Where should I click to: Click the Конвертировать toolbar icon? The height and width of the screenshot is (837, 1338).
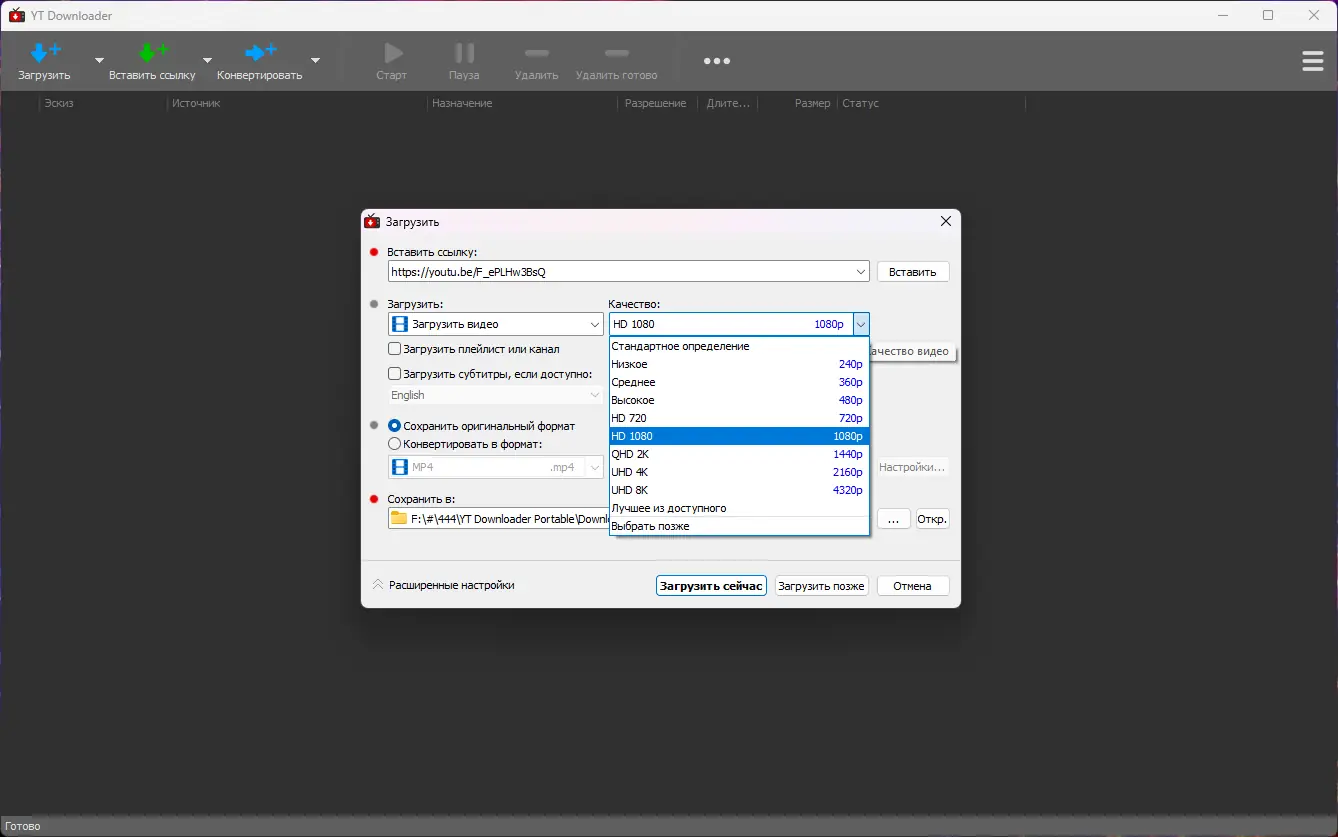pyautogui.click(x=260, y=53)
